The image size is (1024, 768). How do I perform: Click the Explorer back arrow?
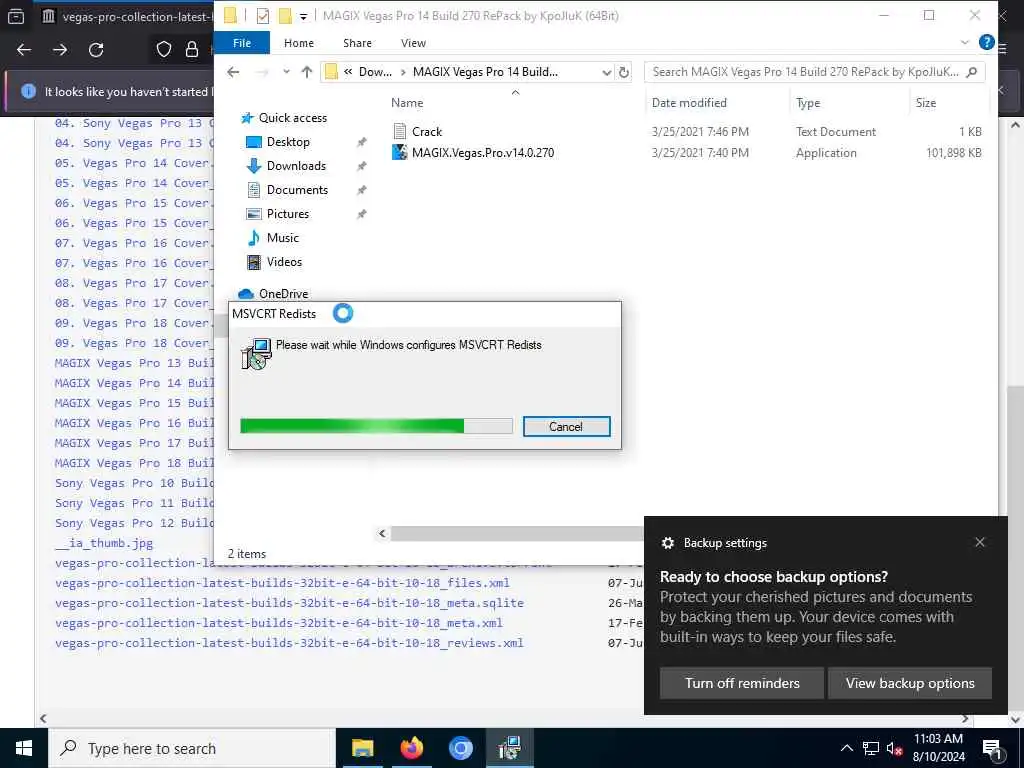point(233,72)
